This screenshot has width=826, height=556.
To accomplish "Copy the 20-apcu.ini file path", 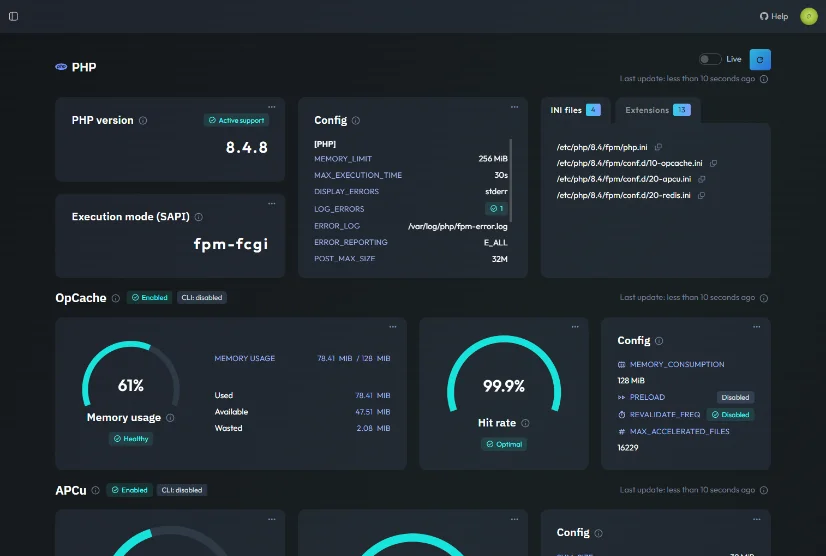I will coord(702,179).
